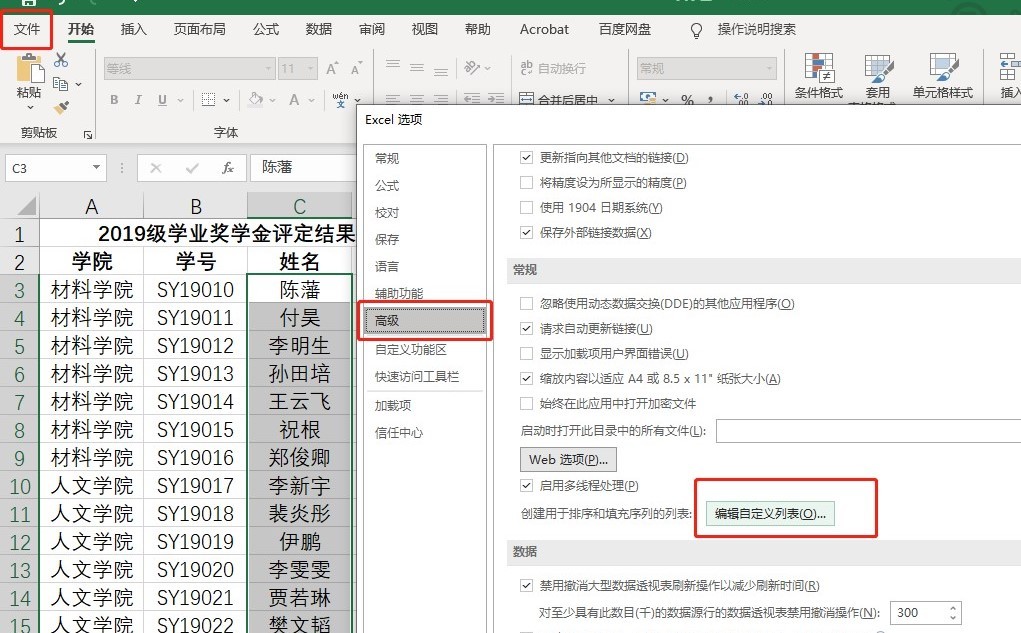Click the Fill Color paint bucket
Screen dimensions: 1021x633
(256, 99)
